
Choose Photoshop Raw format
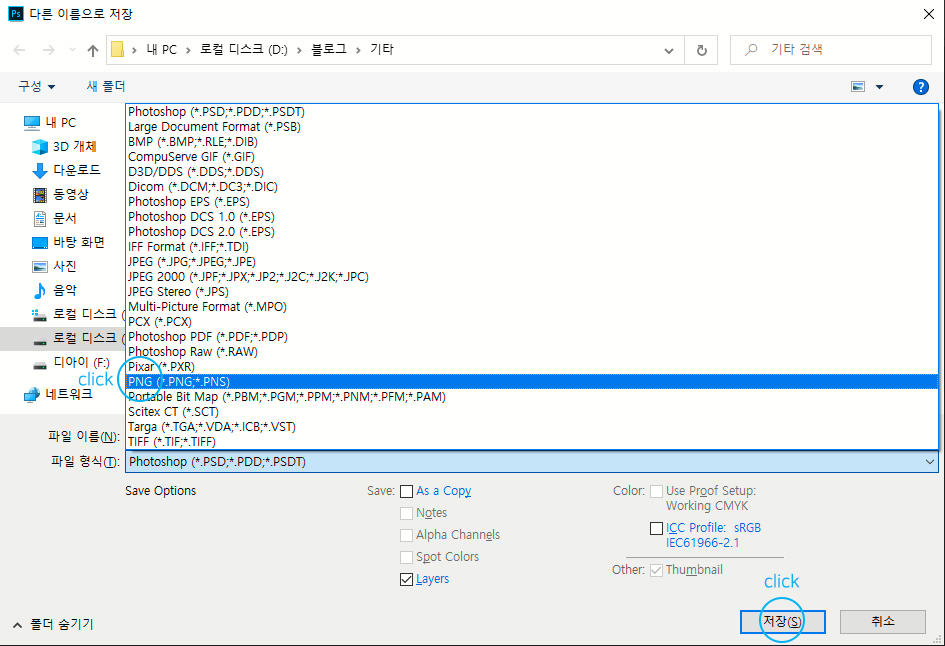tap(532, 351)
